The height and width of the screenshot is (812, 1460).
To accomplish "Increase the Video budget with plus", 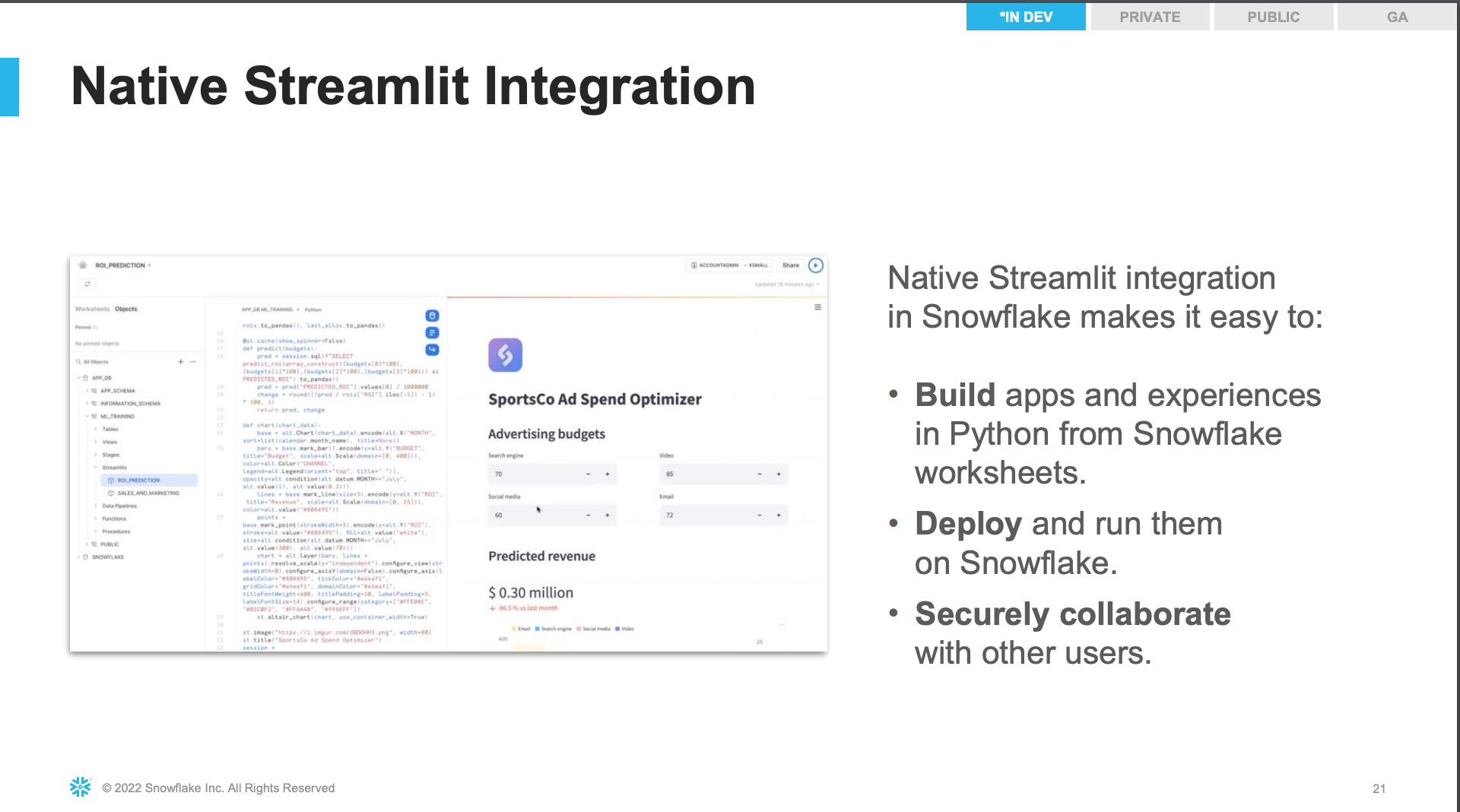I will pos(779,474).
